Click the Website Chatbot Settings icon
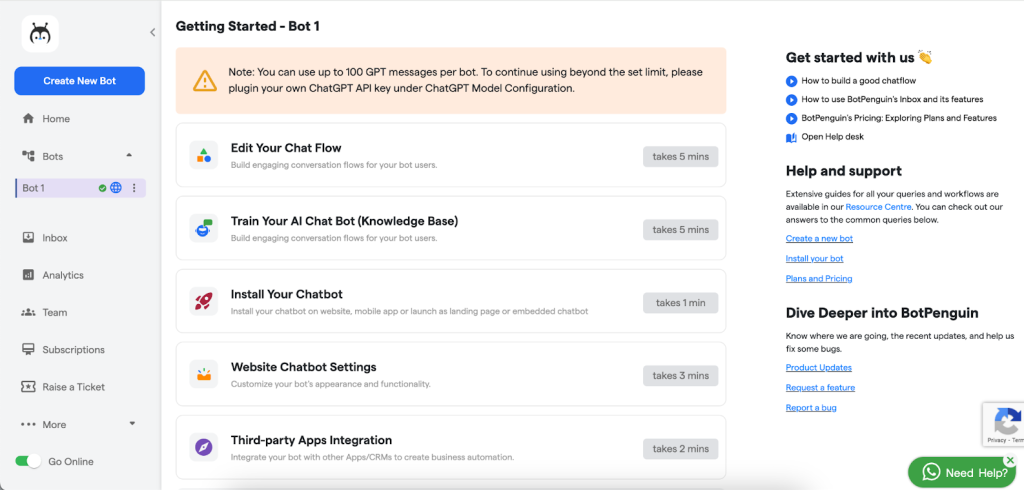The height and width of the screenshot is (490, 1024). pos(204,375)
